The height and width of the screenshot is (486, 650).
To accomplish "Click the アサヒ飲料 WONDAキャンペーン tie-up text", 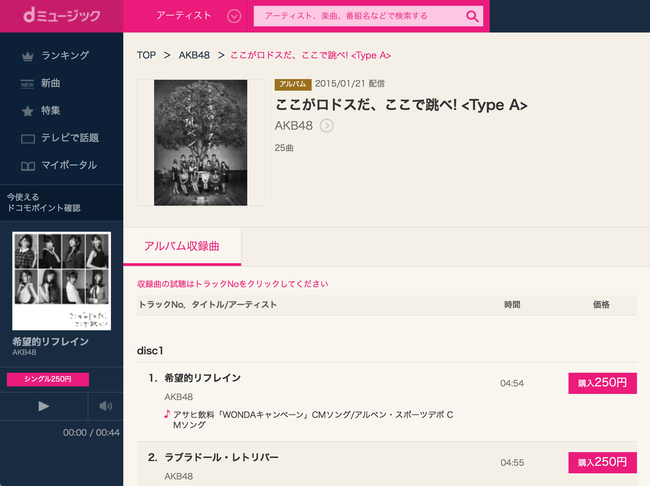I will (313, 419).
